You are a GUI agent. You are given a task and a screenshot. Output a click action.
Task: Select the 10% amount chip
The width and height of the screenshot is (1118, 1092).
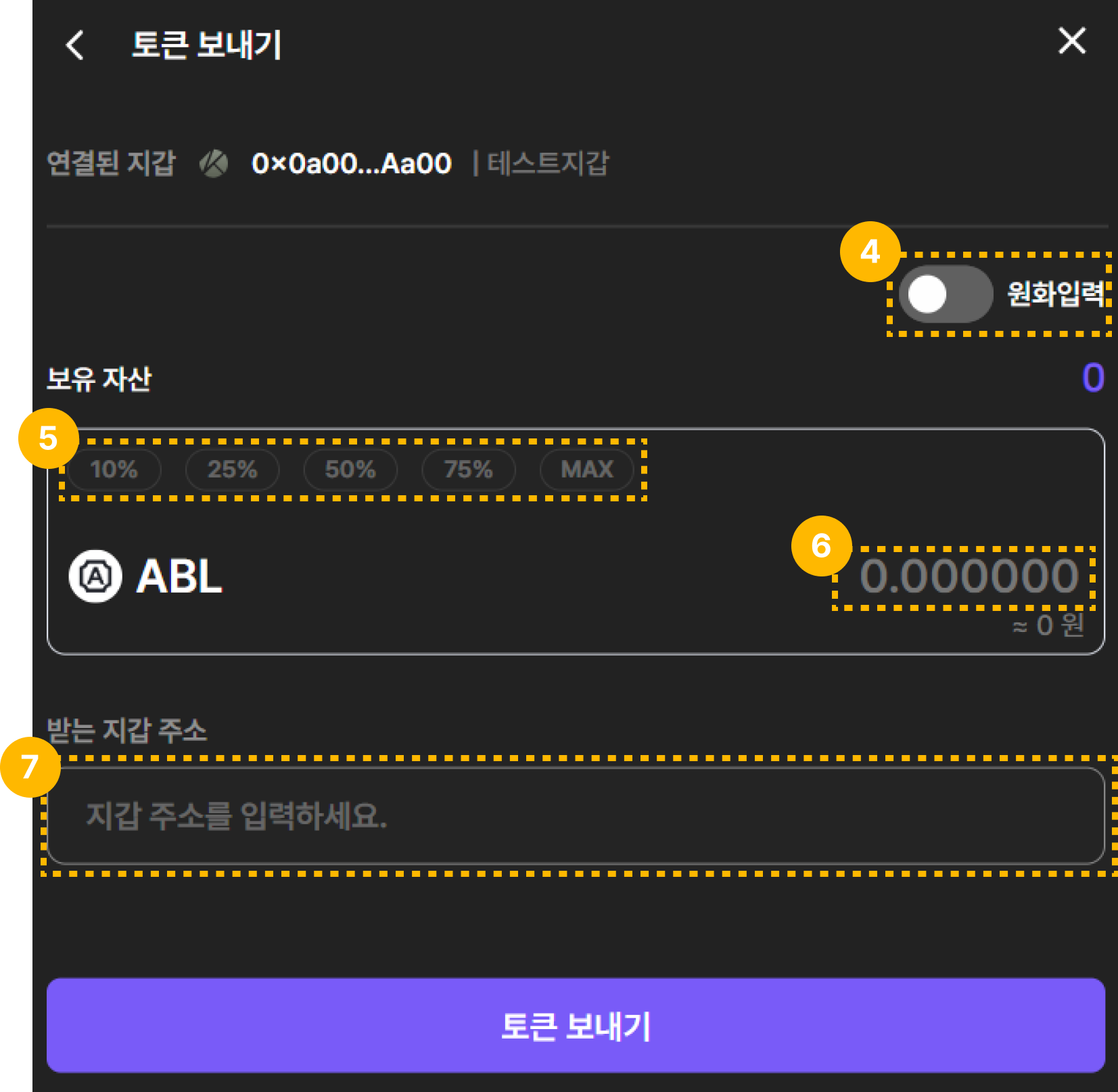coord(114,470)
